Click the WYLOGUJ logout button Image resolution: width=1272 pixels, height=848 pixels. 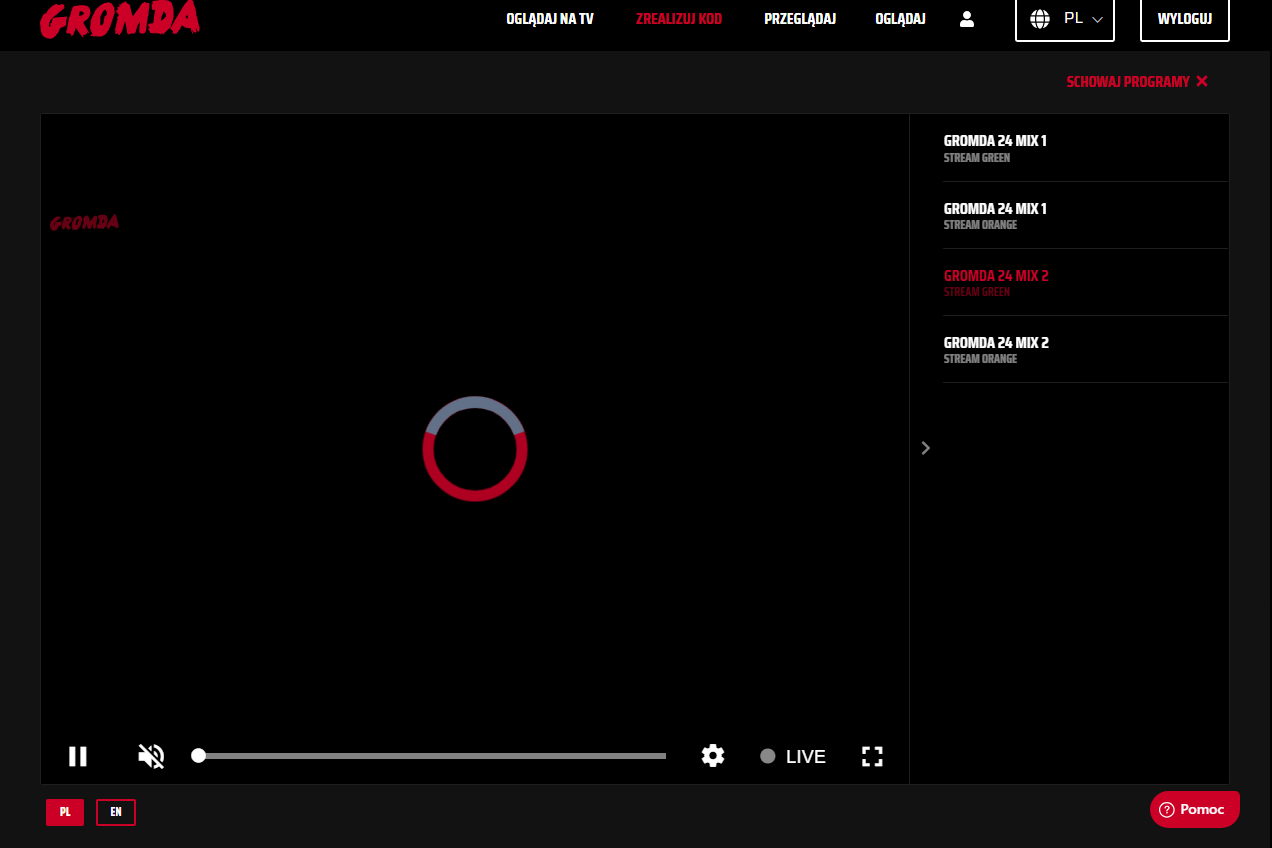[x=1185, y=19]
